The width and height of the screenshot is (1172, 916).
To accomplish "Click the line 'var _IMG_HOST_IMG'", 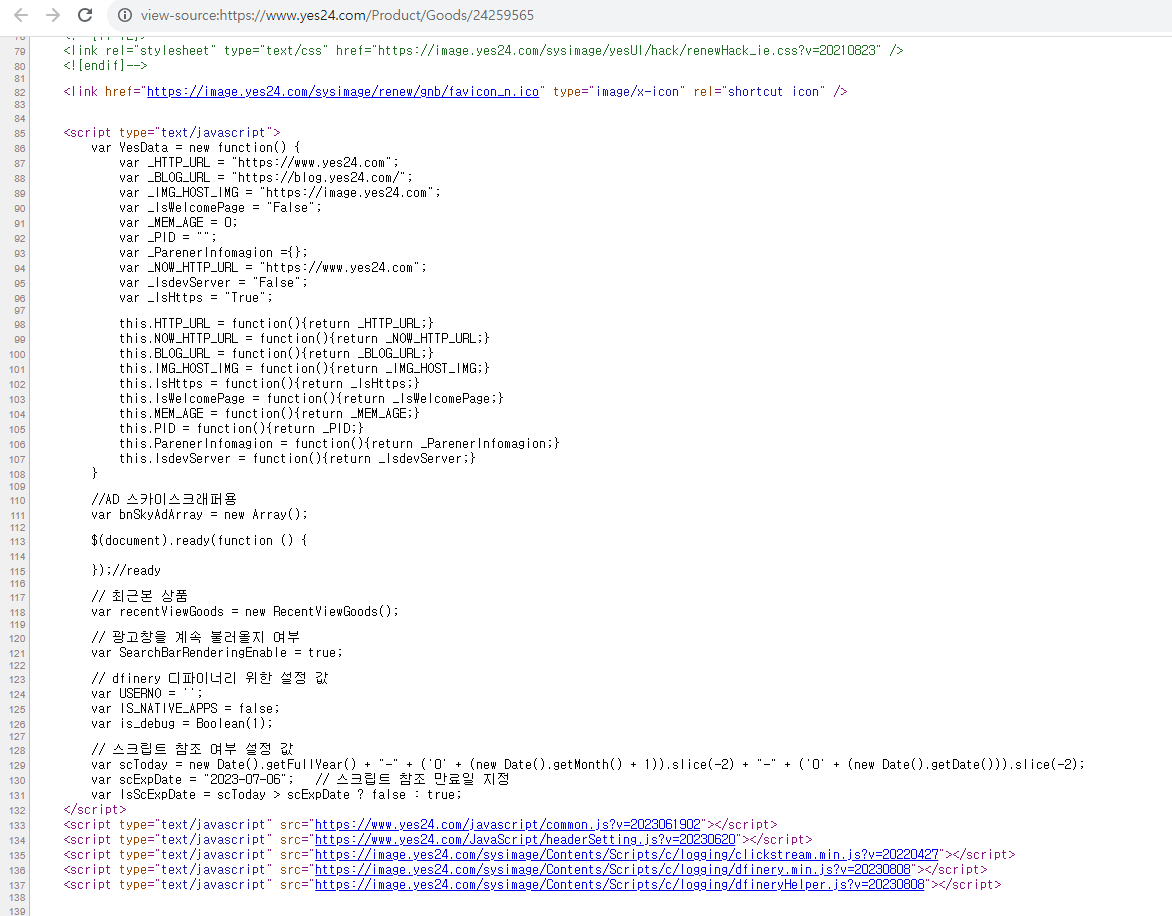I will click(280, 193).
